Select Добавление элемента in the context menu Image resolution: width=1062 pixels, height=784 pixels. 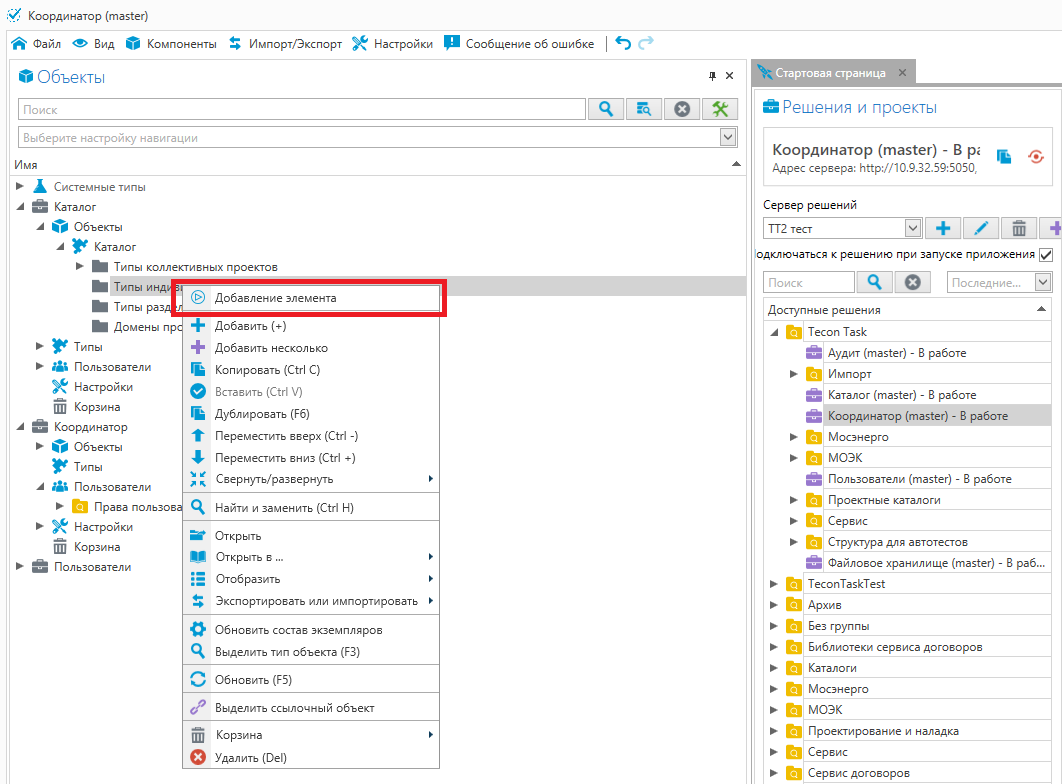point(275,298)
